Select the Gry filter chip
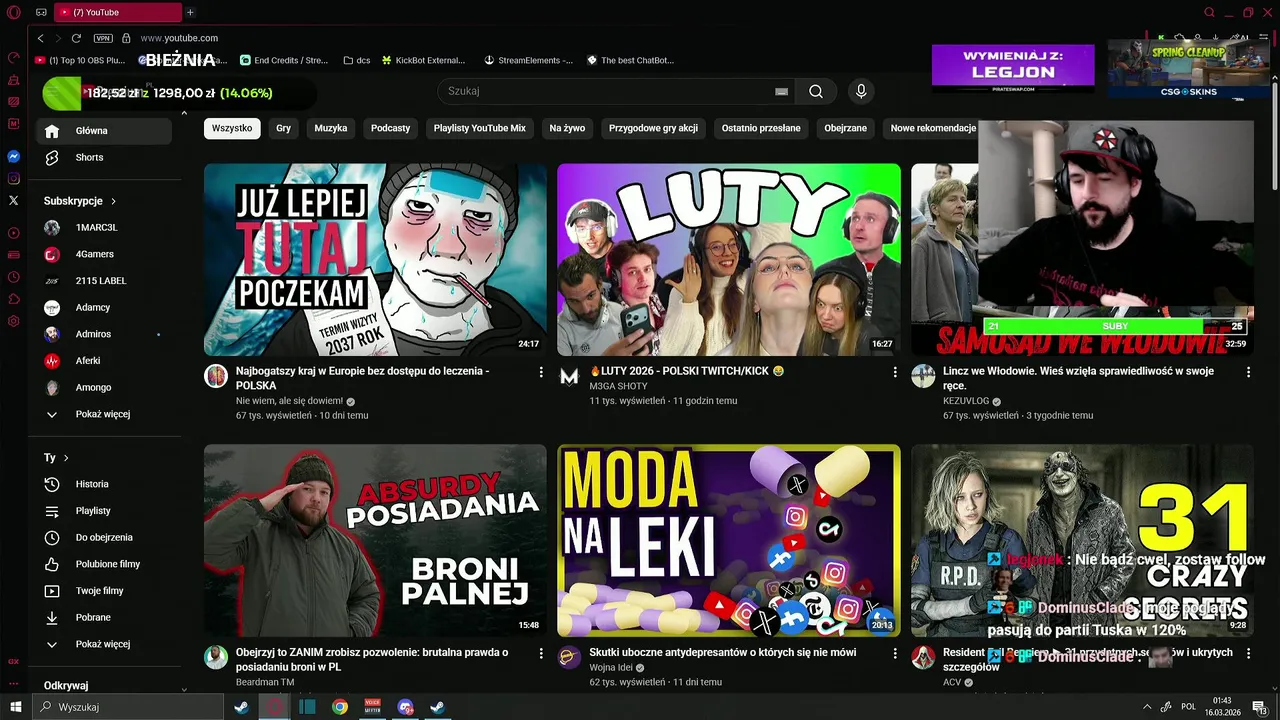This screenshot has height=720, width=1280. pos(284,128)
